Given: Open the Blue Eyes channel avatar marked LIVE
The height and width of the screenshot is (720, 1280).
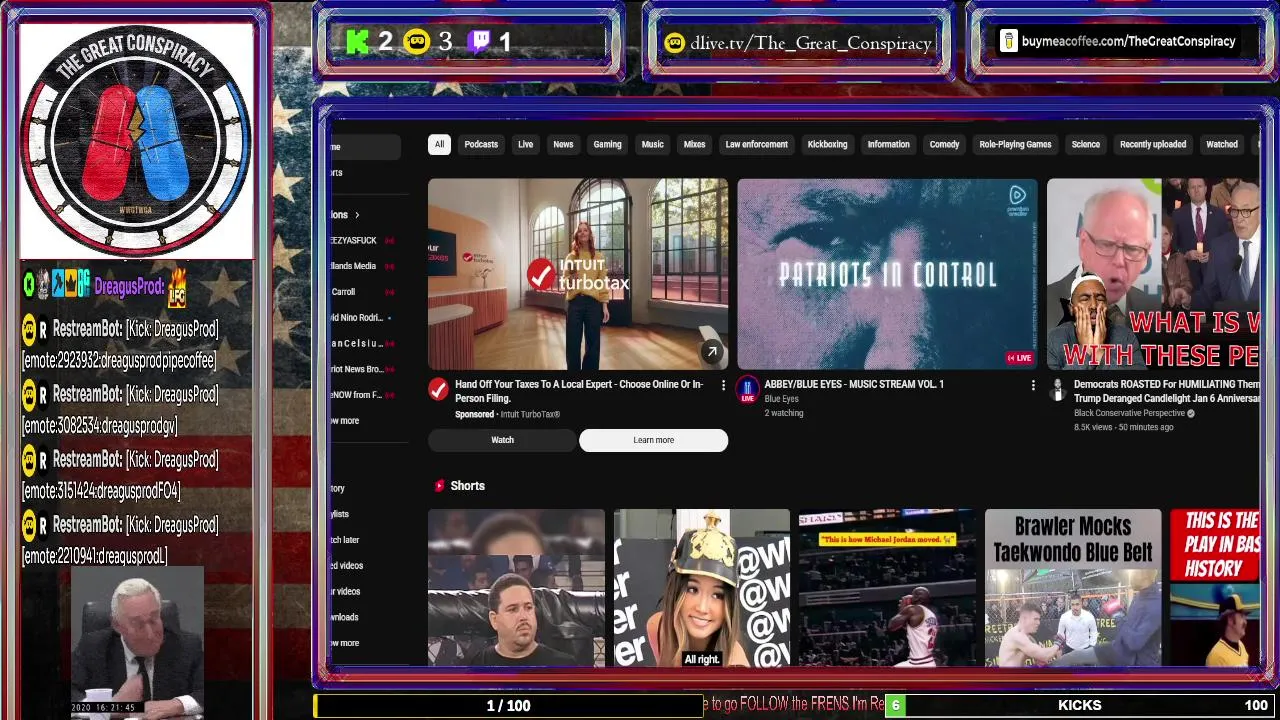Looking at the screenshot, I should 747,390.
